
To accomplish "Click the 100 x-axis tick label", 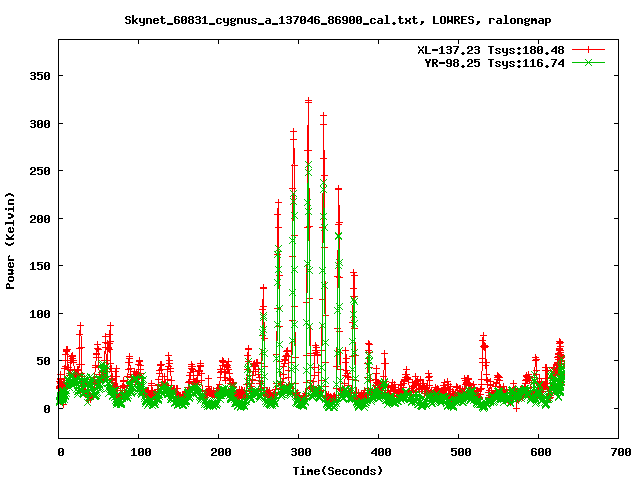I will (x=141, y=452).
